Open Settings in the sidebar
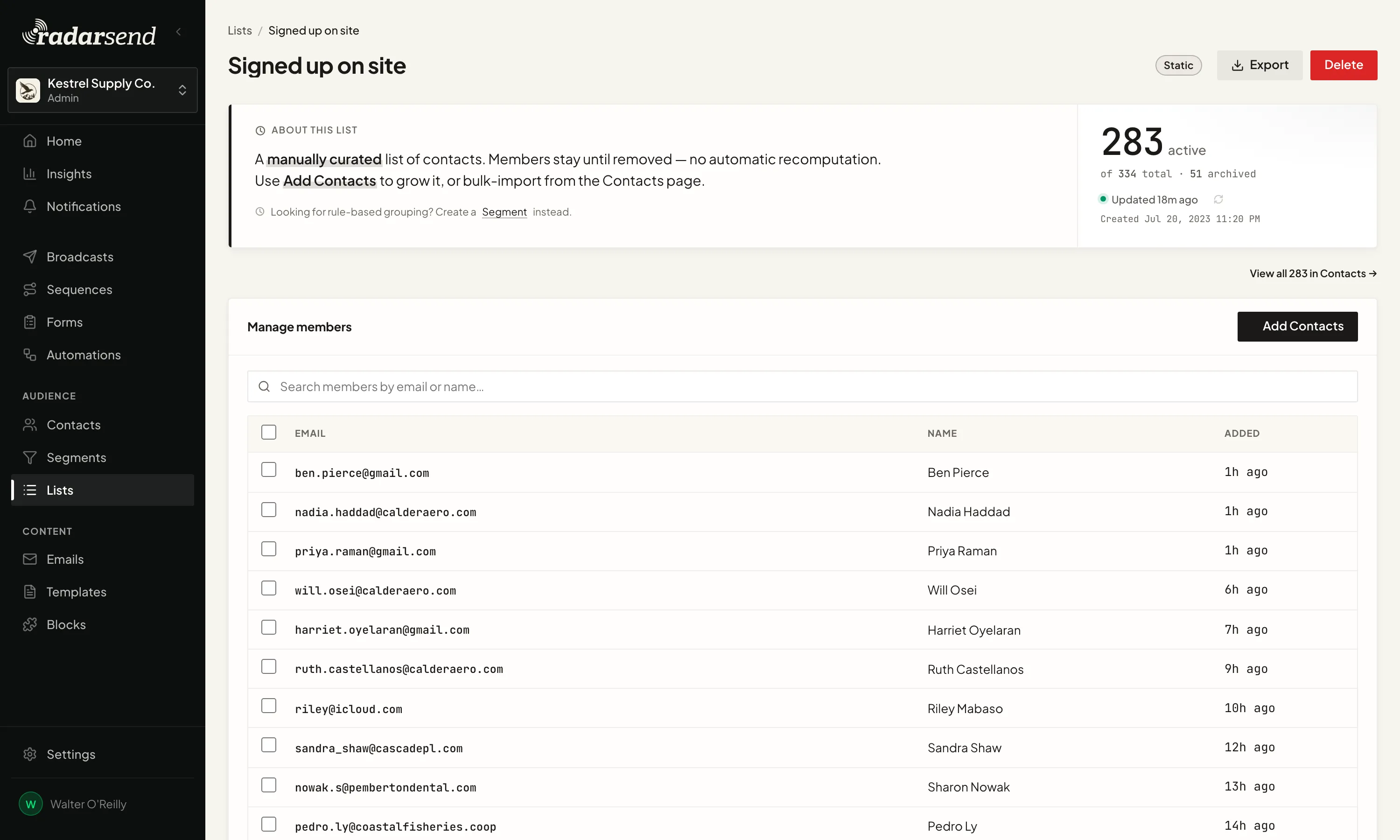This screenshot has height=840, width=1400. [102, 755]
